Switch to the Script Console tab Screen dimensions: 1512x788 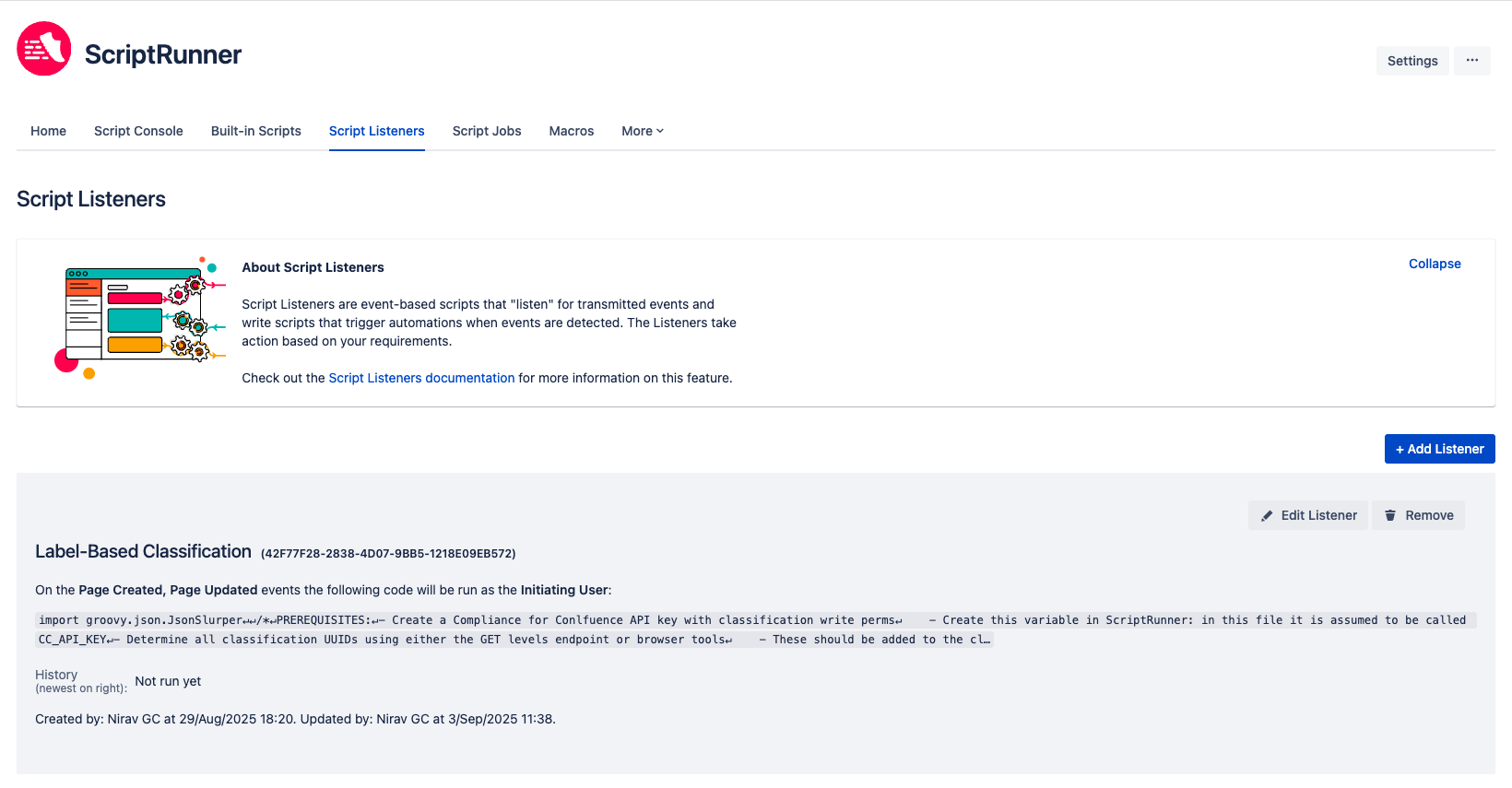pos(138,131)
